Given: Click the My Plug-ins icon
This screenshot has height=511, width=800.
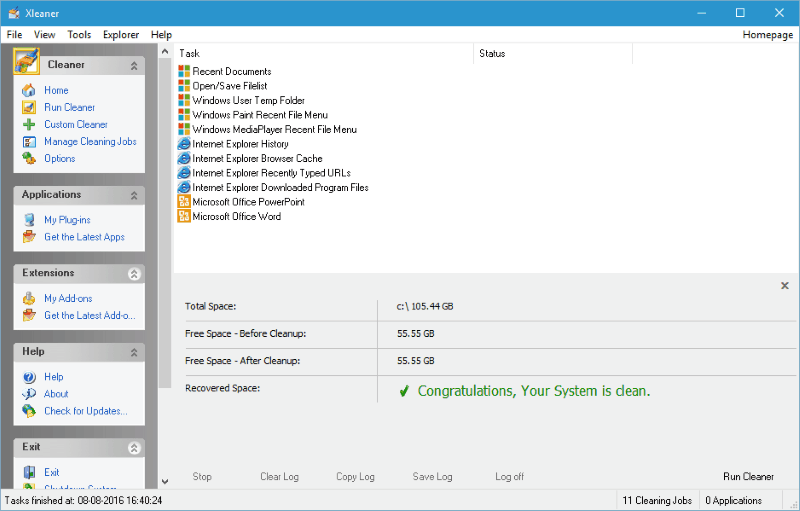Looking at the screenshot, I should tap(29, 220).
